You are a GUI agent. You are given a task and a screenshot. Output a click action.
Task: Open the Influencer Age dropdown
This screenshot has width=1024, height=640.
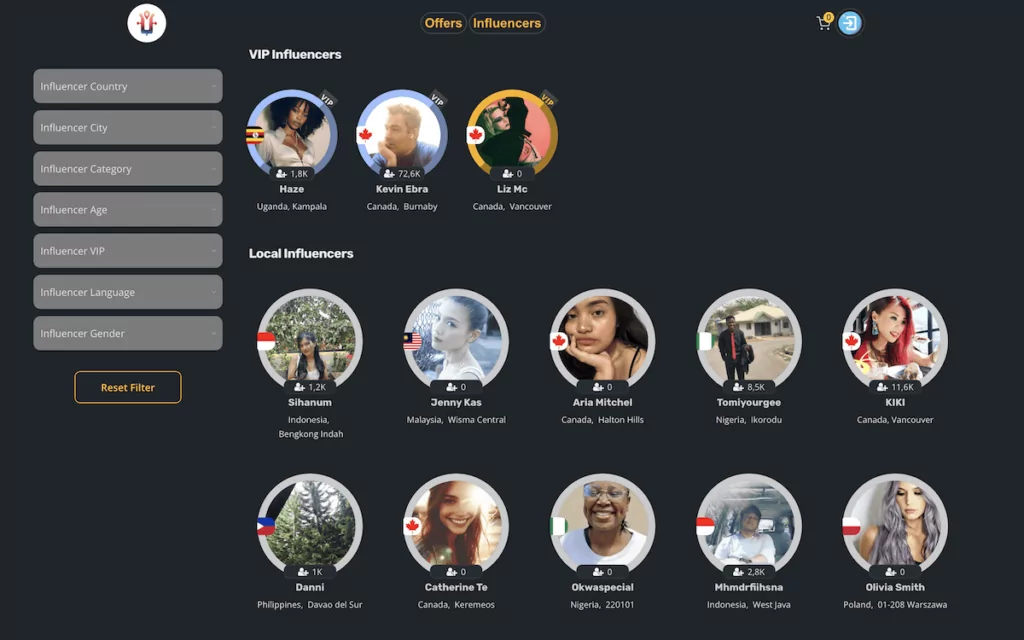(x=128, y=210)
